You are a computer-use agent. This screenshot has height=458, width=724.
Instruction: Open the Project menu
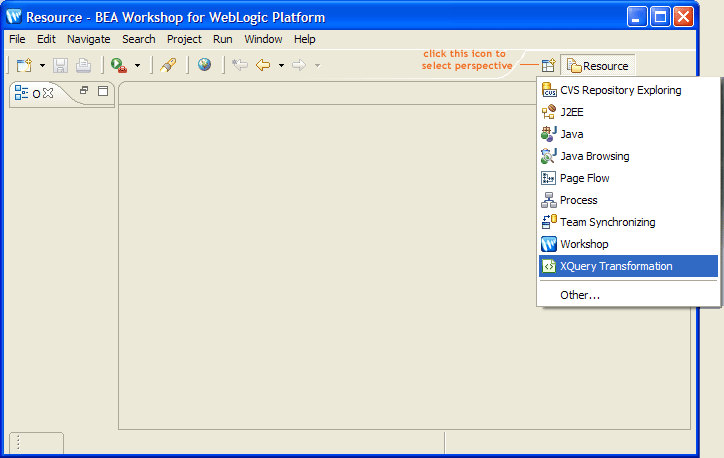click(x=184, y=39)
